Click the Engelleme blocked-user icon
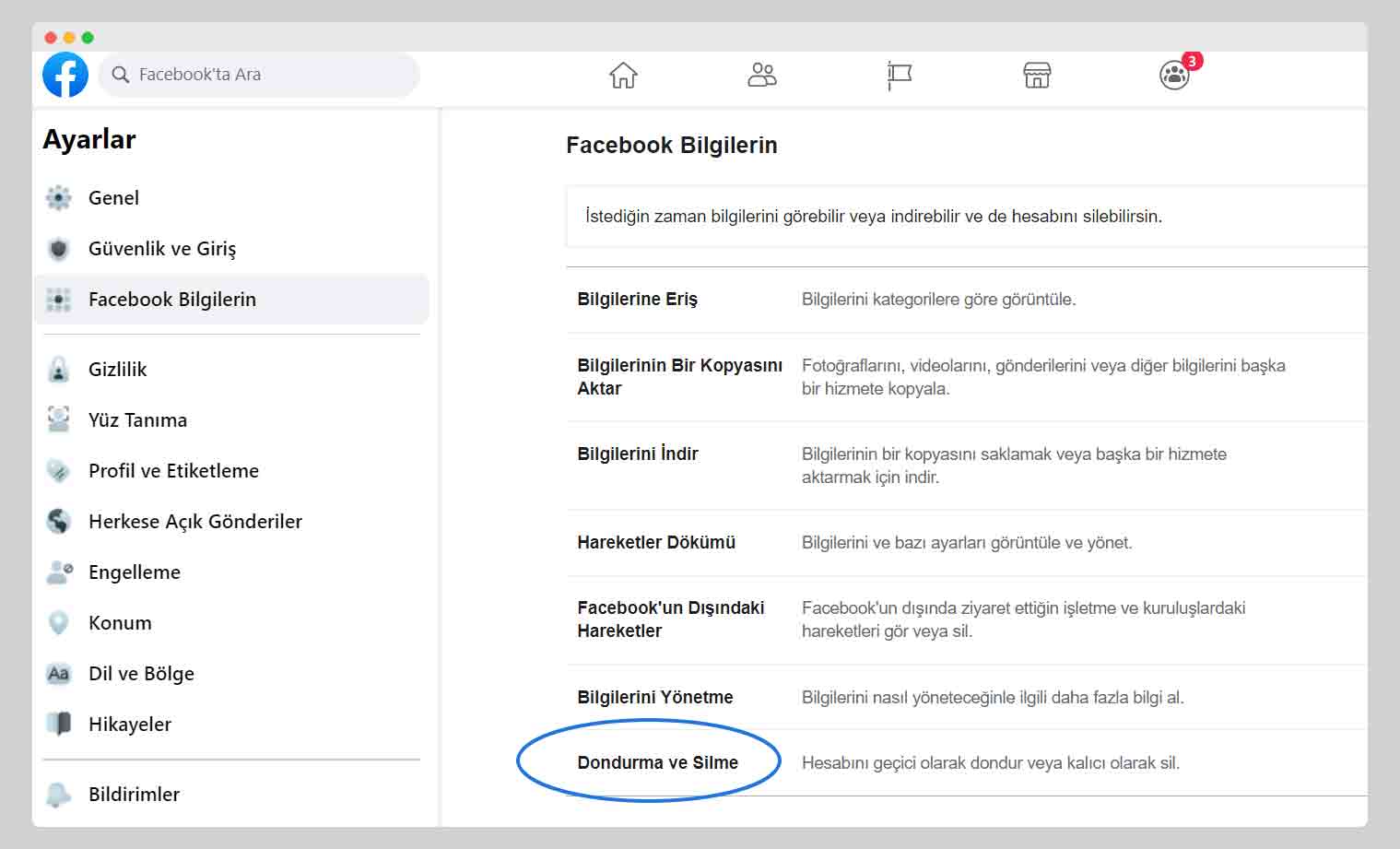This screenshot has height=849, width=1400. coord(59,572)
